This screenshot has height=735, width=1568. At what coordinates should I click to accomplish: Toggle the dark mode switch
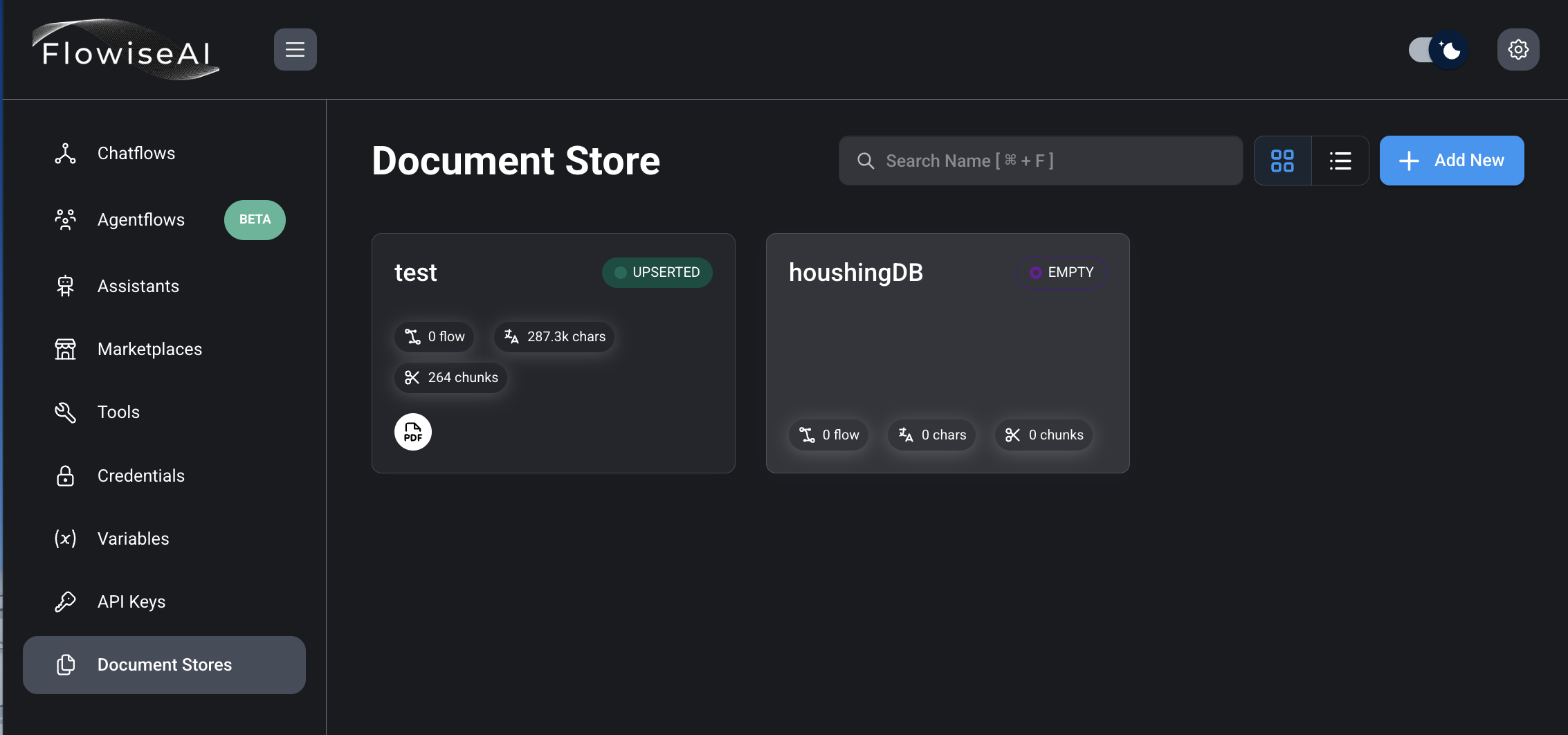(1438, 50)
